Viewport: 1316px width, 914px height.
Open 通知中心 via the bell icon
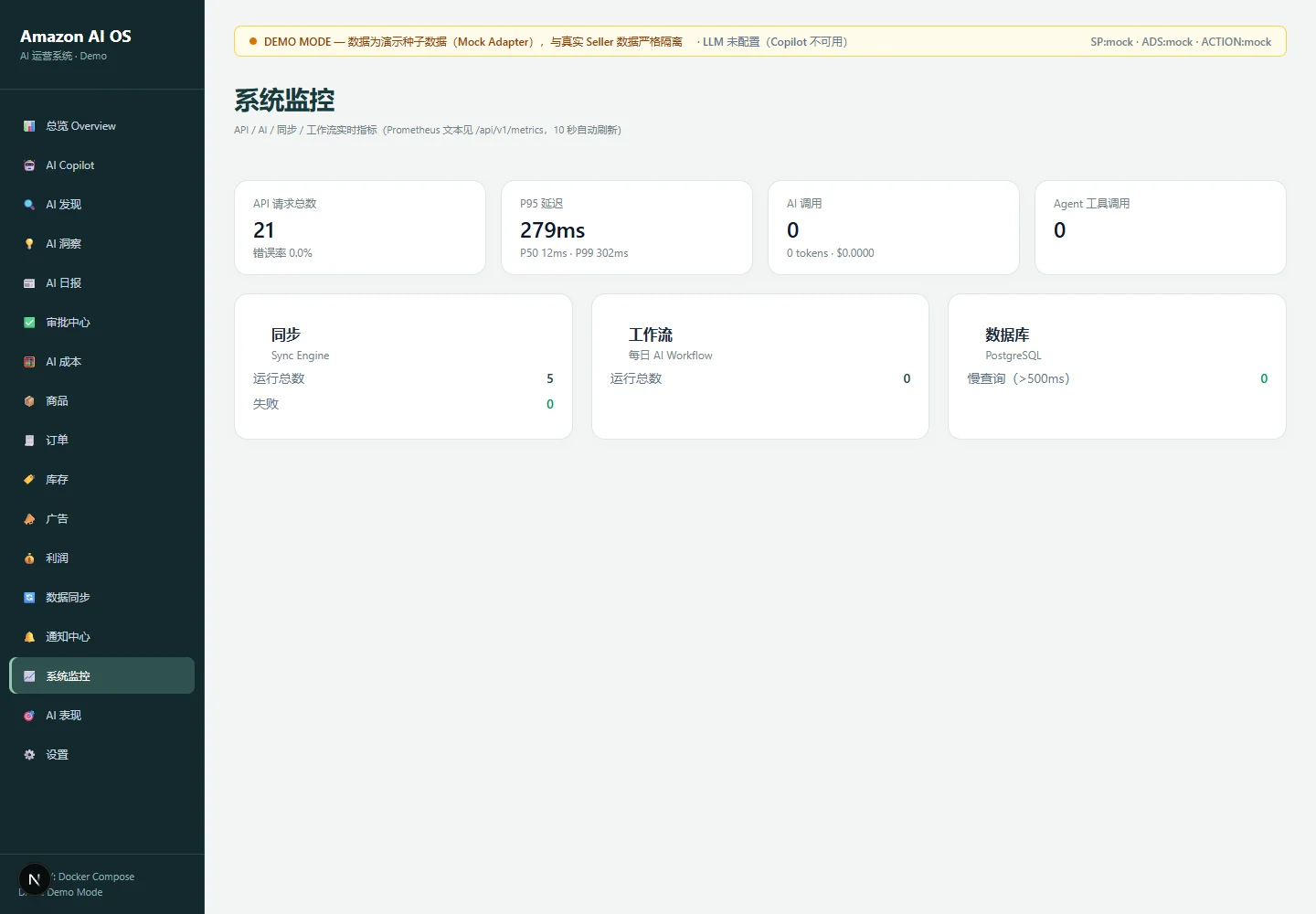click(29, 637)
